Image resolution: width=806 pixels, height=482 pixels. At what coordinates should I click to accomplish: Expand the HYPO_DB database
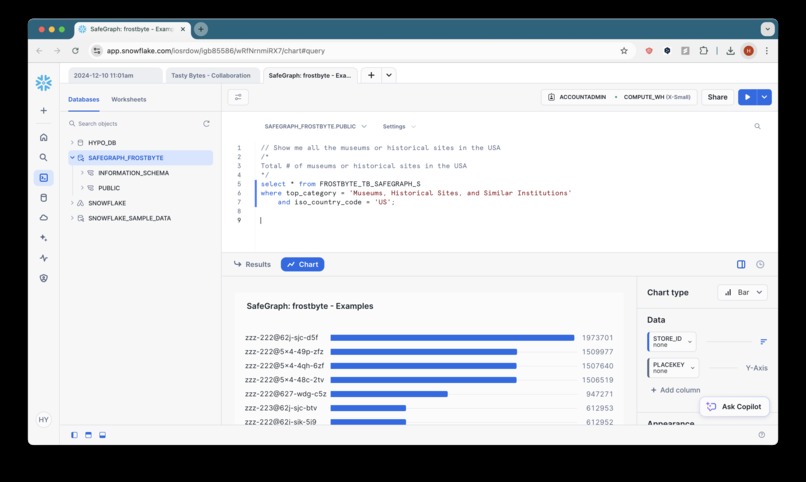[x=72, y=142]
